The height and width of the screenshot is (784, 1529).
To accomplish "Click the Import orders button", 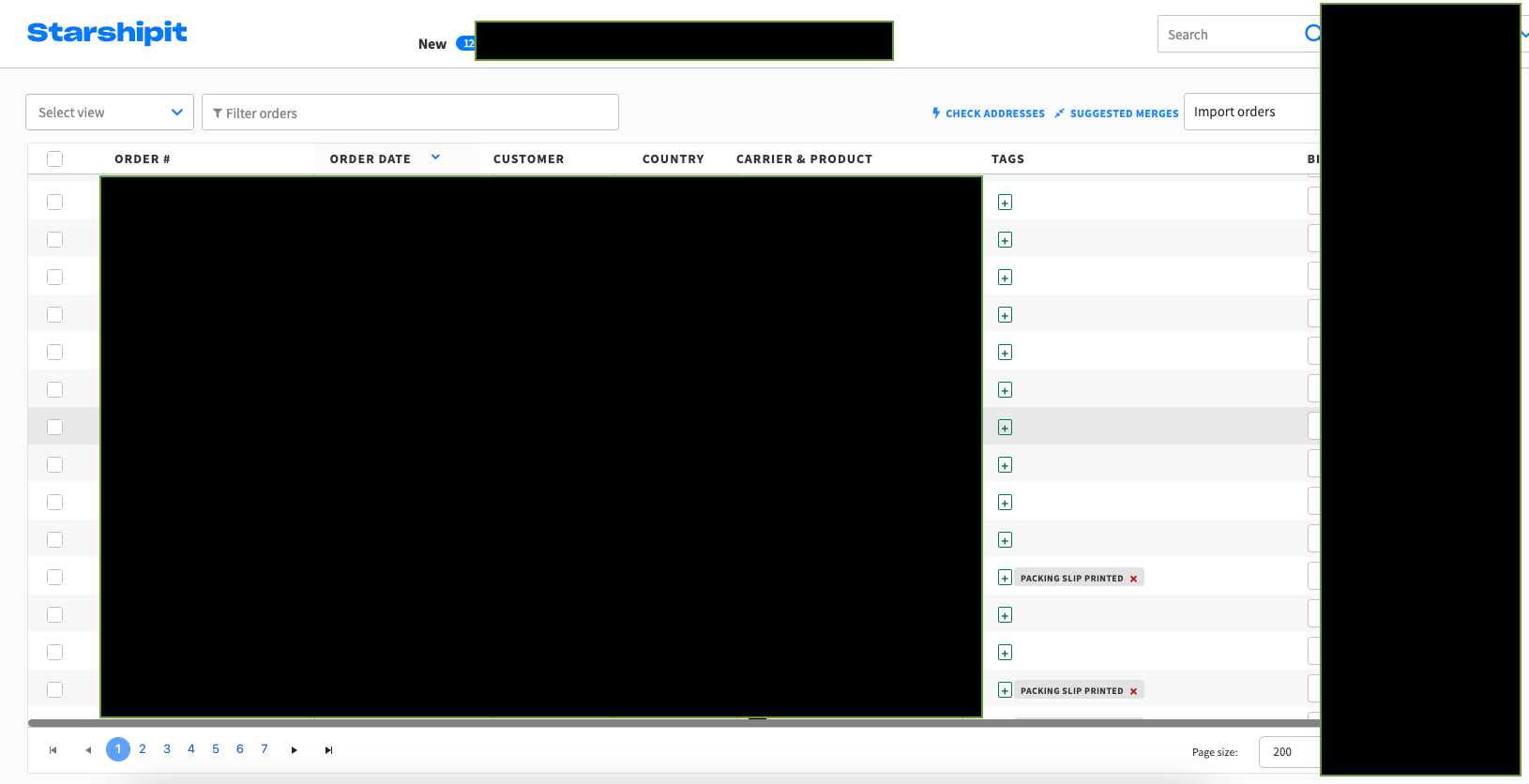I will [1252, 112].
